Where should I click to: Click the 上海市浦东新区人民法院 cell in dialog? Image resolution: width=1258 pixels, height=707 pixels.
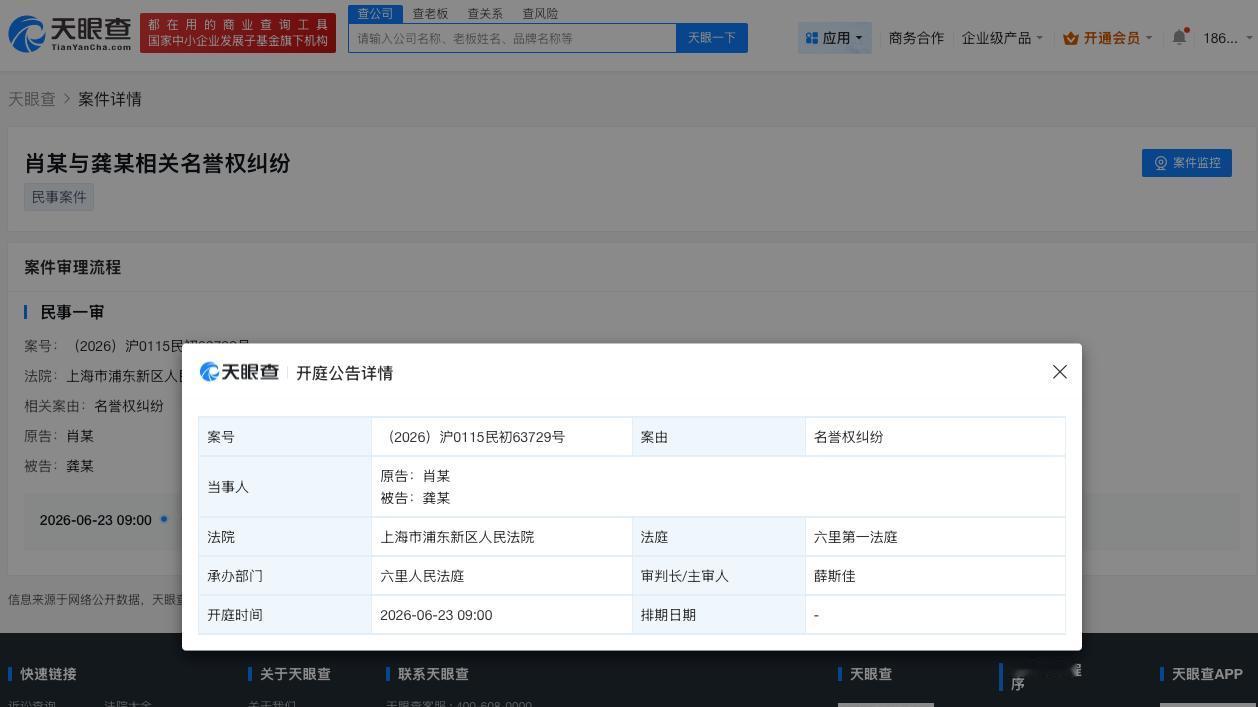point(501,537)
